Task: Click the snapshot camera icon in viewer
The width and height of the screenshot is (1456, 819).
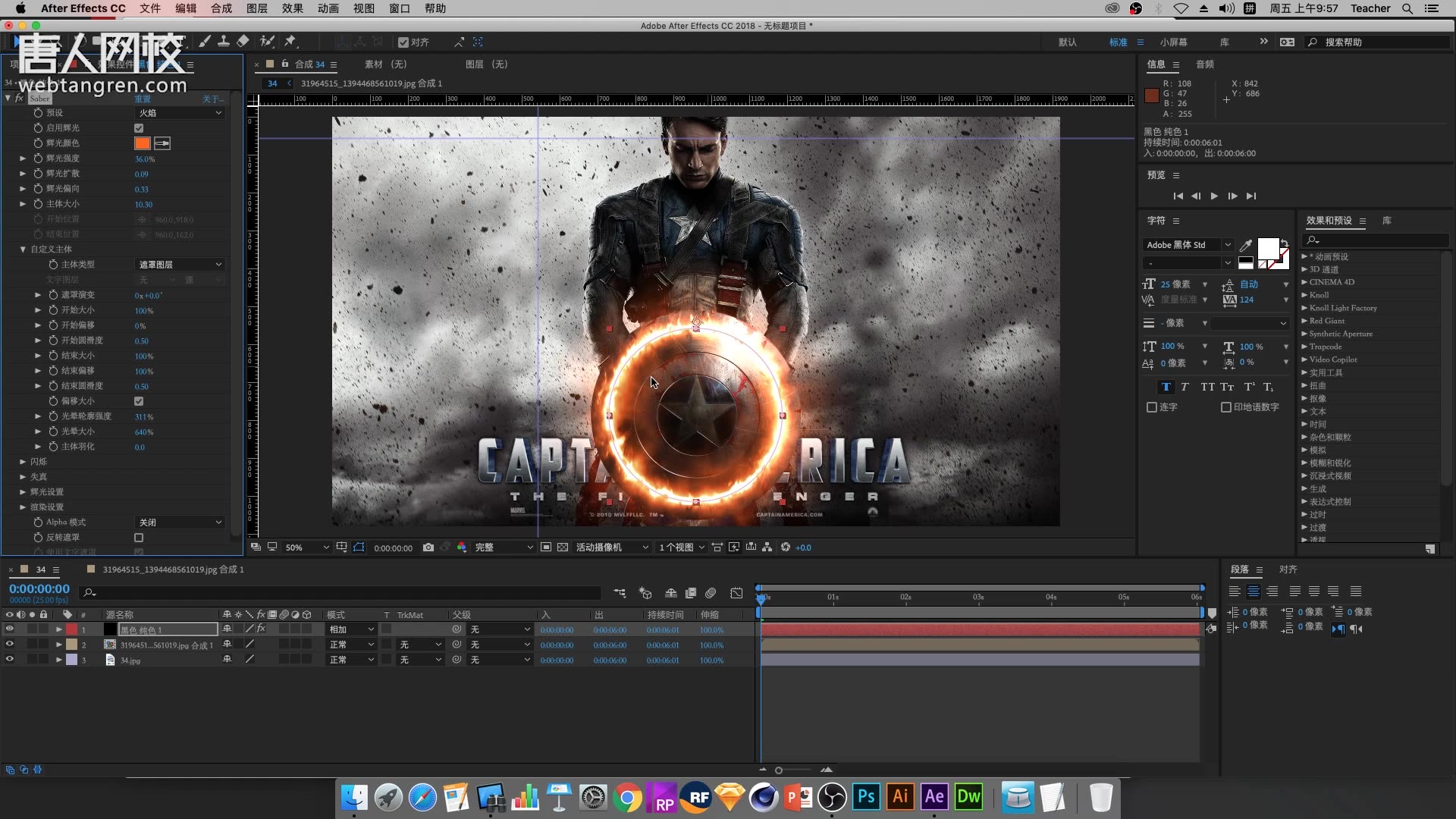Action: click(428, 548)
